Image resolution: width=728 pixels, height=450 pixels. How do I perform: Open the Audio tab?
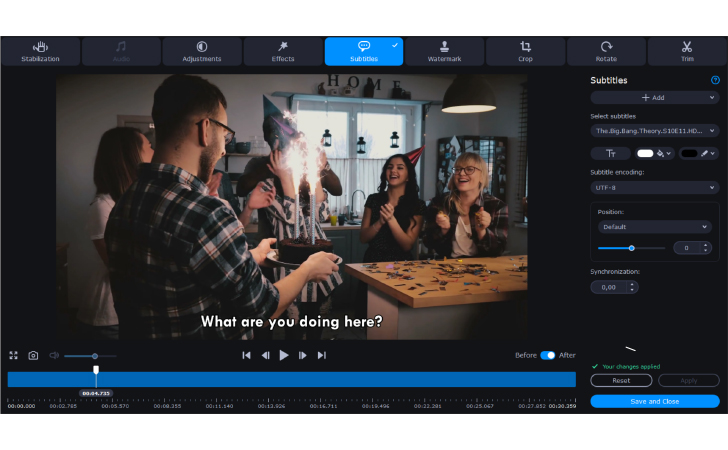(121, 52)
